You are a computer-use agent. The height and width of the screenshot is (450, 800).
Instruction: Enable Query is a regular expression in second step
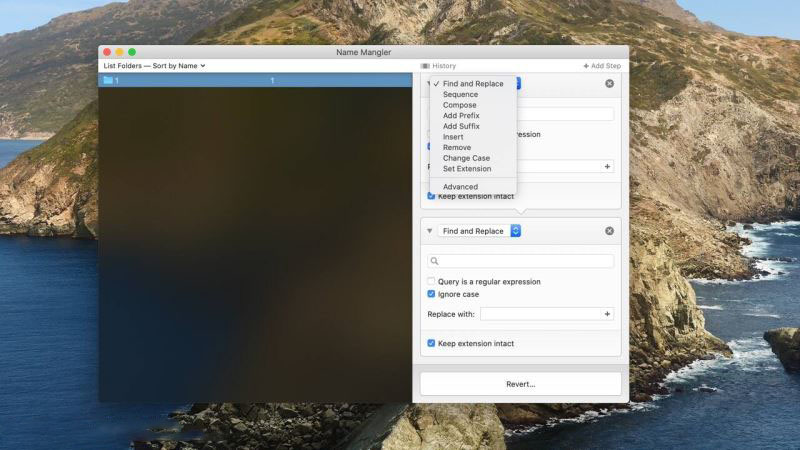pyautogui.click(x=431, y=282)
